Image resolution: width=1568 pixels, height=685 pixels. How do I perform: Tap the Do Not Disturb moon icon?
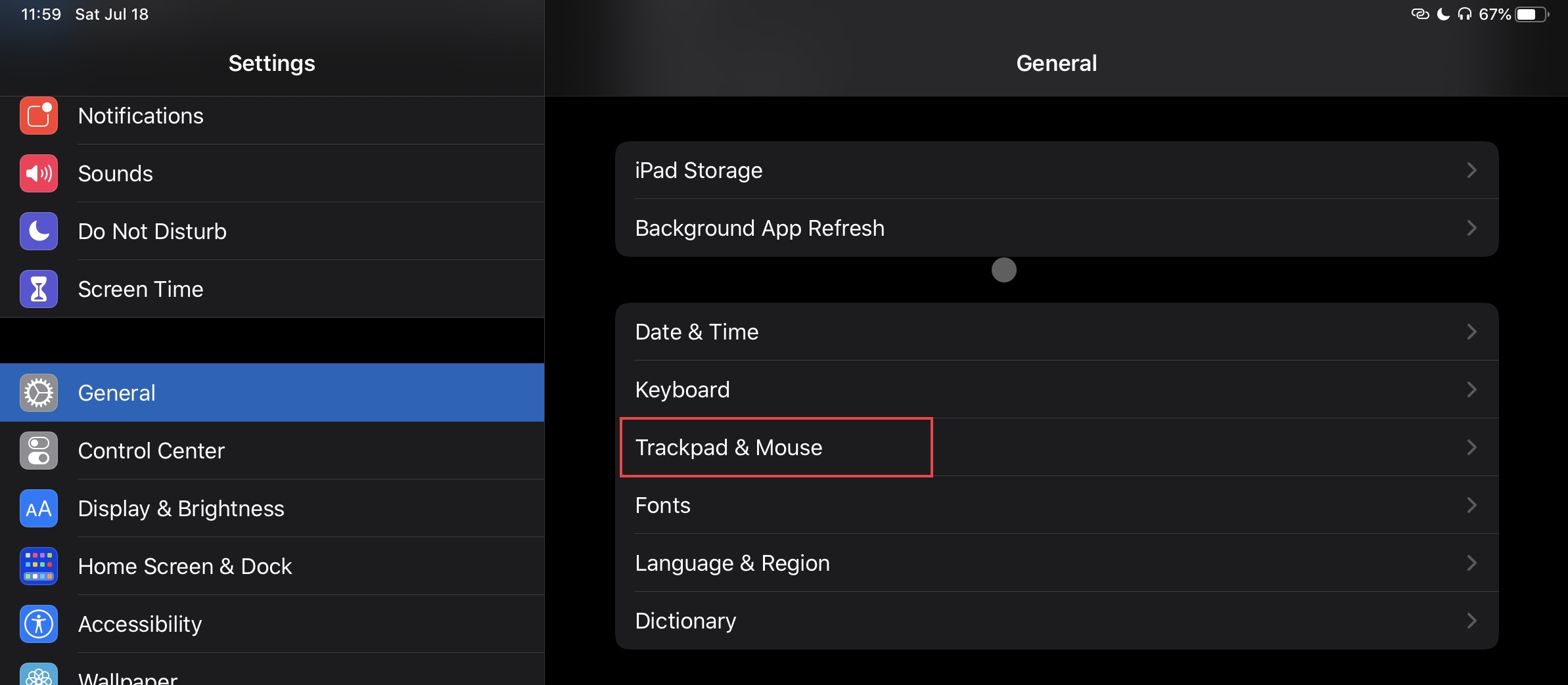(x=39, y=231)
